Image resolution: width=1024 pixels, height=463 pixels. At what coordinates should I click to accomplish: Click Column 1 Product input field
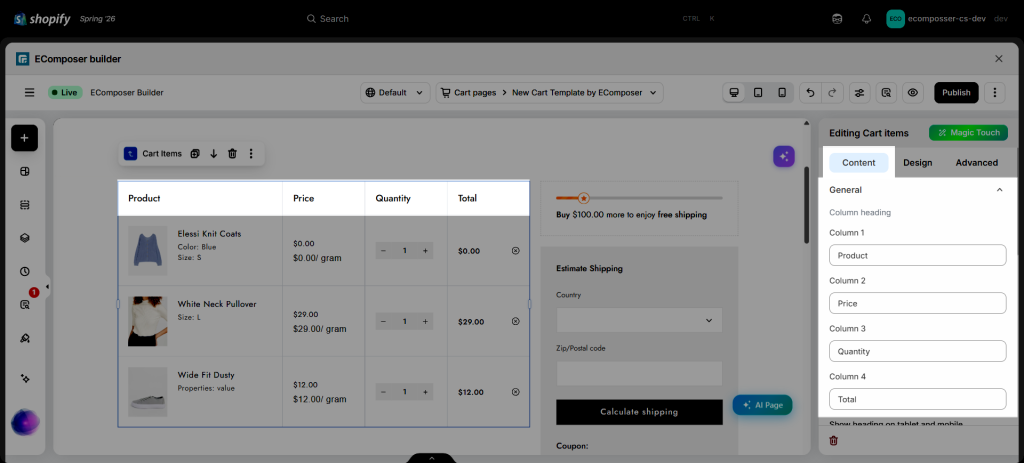pyautogui.click(x=918, y=255)
